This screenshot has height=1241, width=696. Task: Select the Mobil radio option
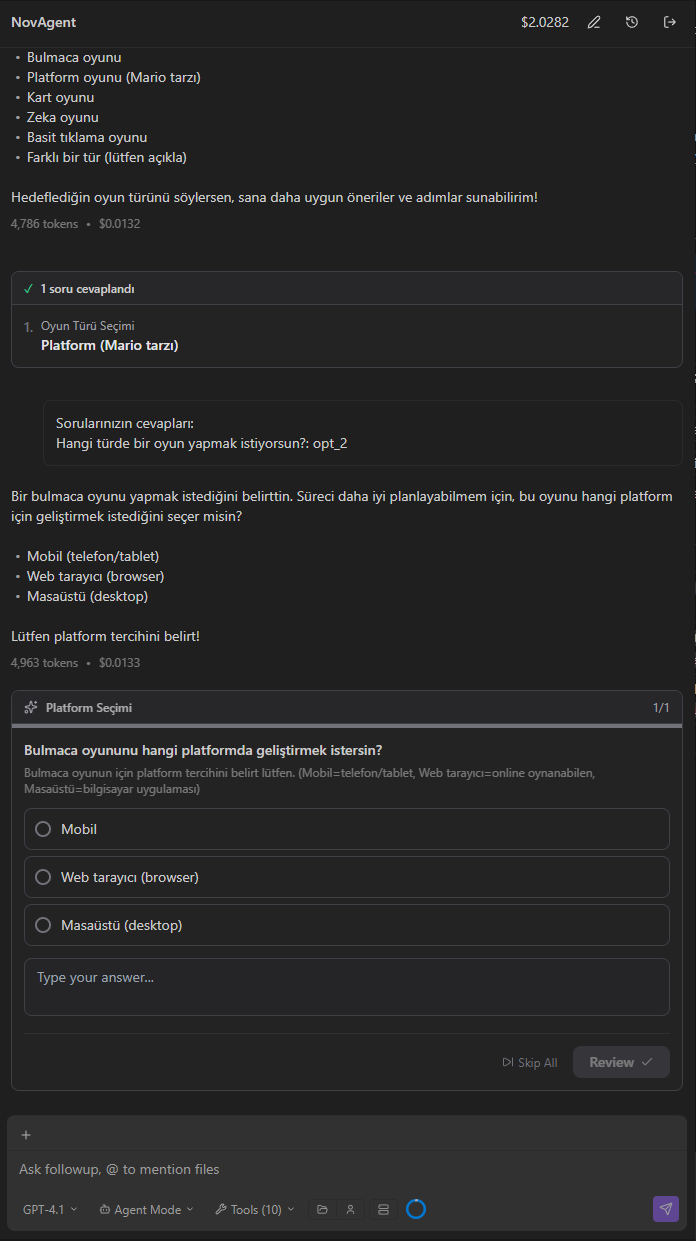(347, 829)
